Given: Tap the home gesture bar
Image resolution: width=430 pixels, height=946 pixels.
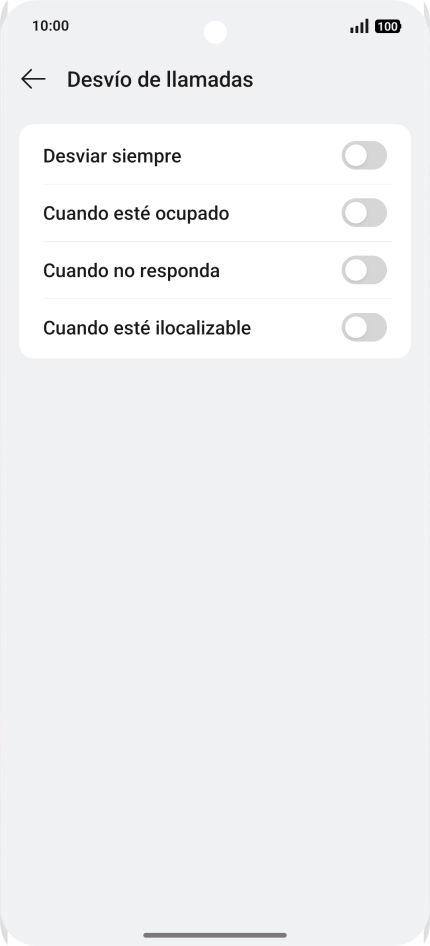Looking at the screenshot, I should 215,935.
